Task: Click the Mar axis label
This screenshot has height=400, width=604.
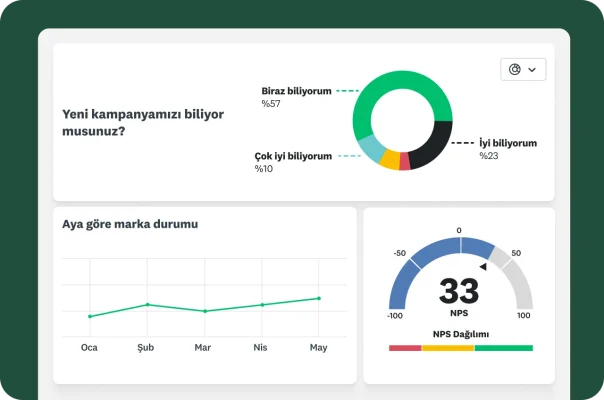Action: [204, 348]
